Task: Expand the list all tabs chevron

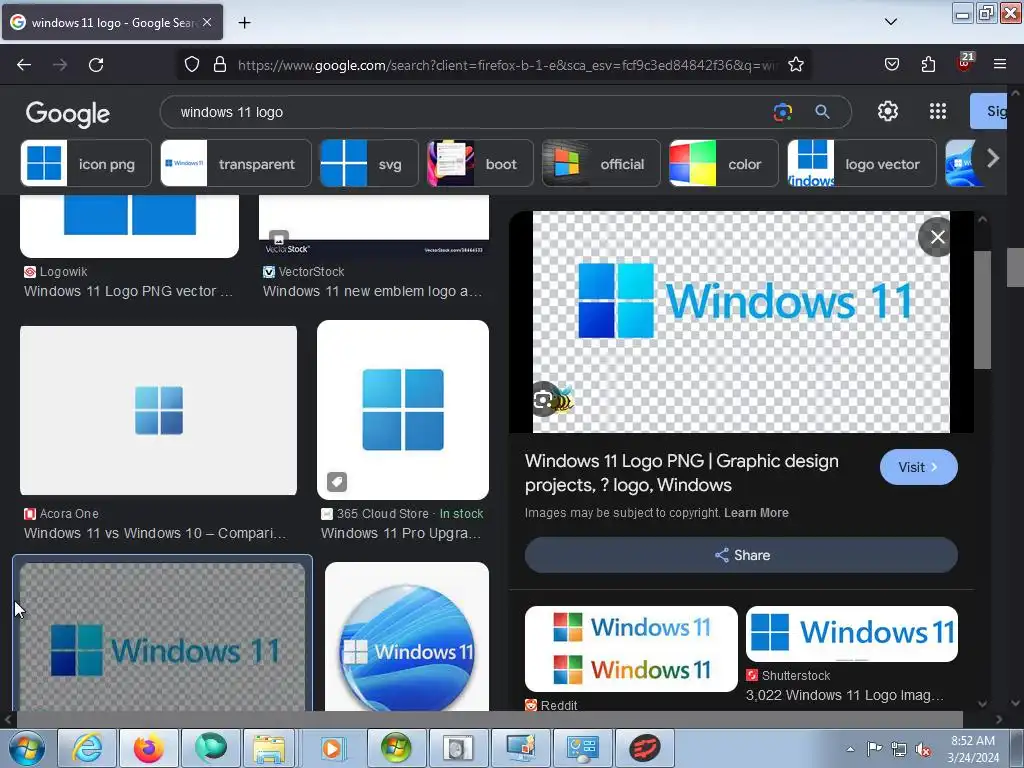Action: 891,22
